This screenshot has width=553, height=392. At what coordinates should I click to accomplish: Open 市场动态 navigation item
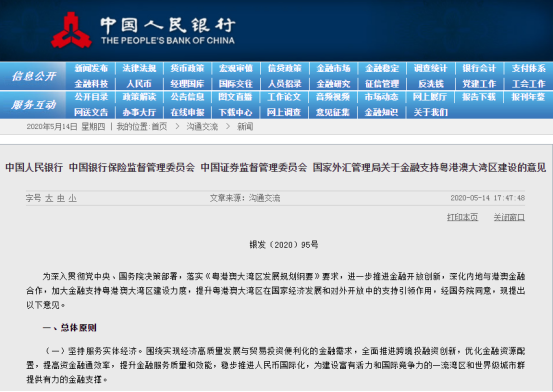[381, 97]
